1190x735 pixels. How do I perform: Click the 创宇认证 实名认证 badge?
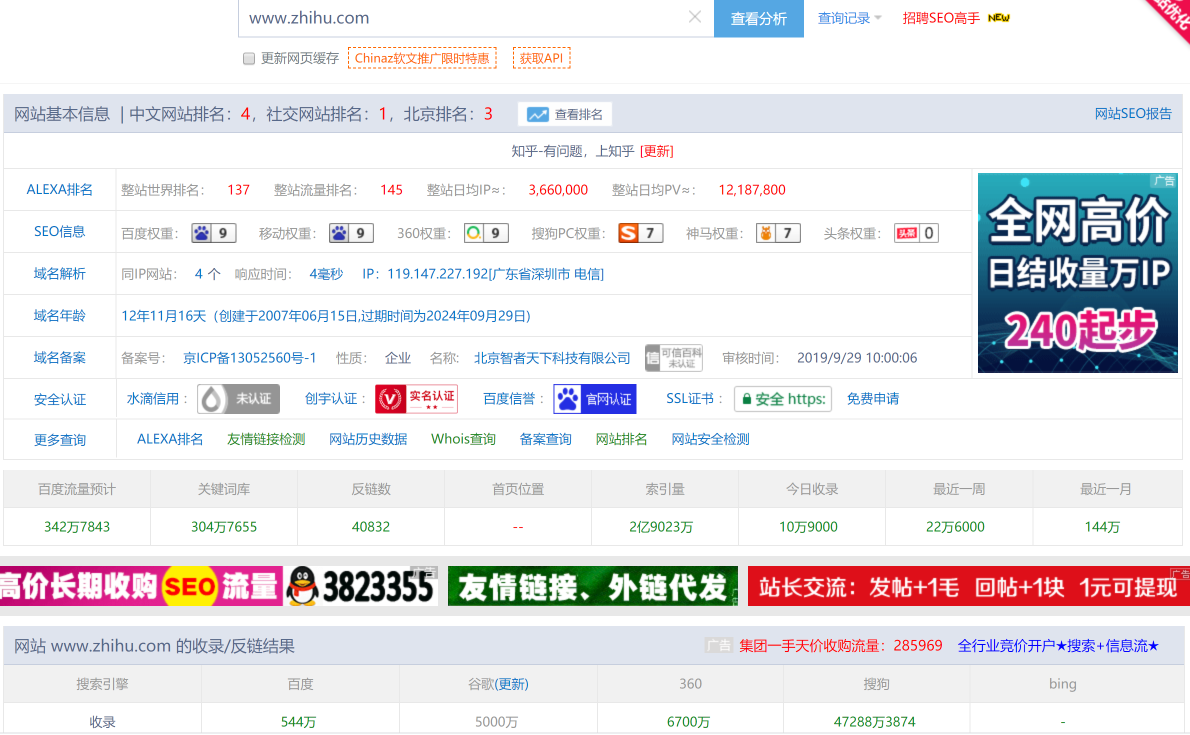coord(417,399)
